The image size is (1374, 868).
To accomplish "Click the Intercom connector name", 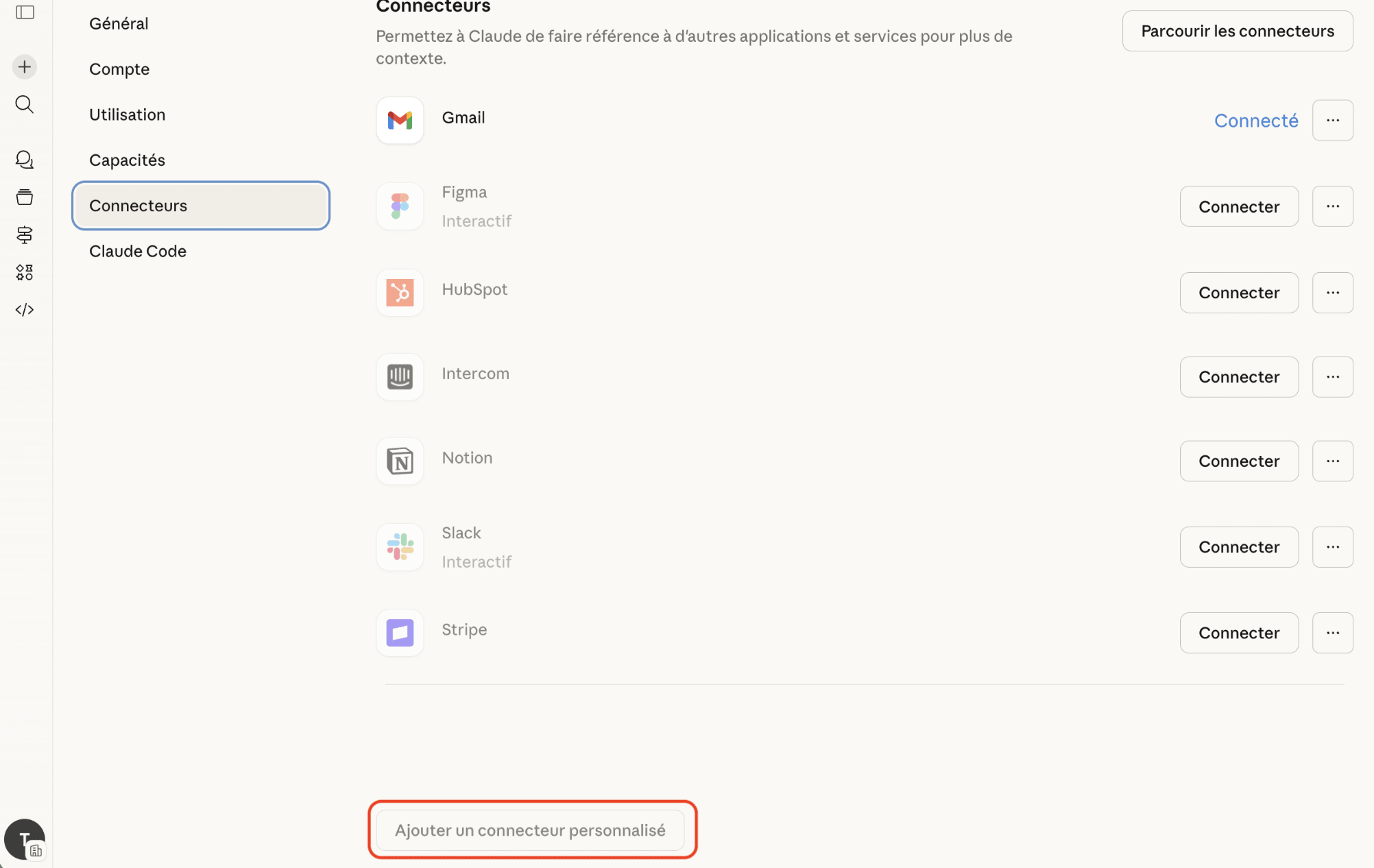I will (475, 374).
